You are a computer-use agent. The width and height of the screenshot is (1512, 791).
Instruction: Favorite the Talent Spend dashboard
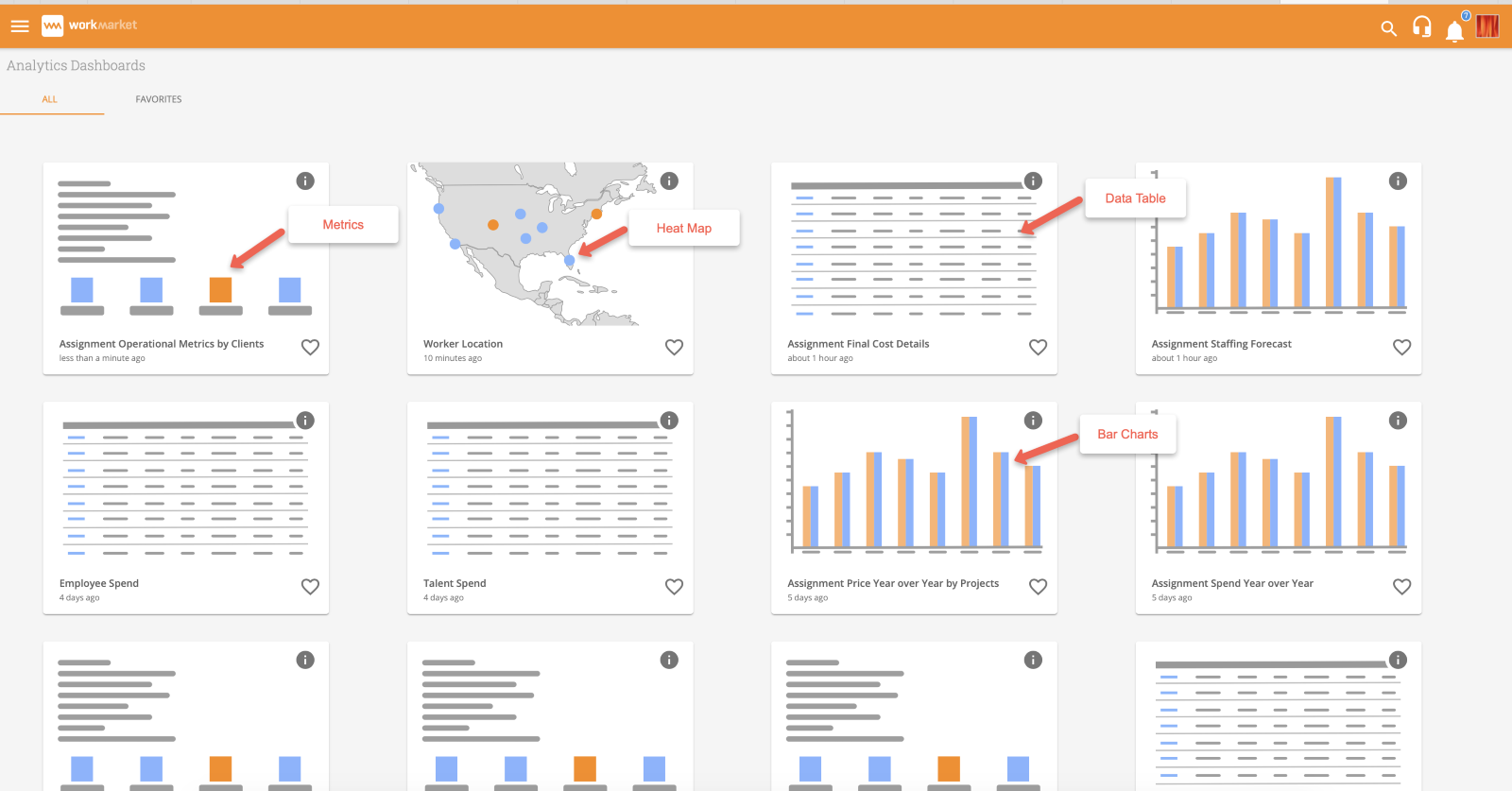coord(674,587)
